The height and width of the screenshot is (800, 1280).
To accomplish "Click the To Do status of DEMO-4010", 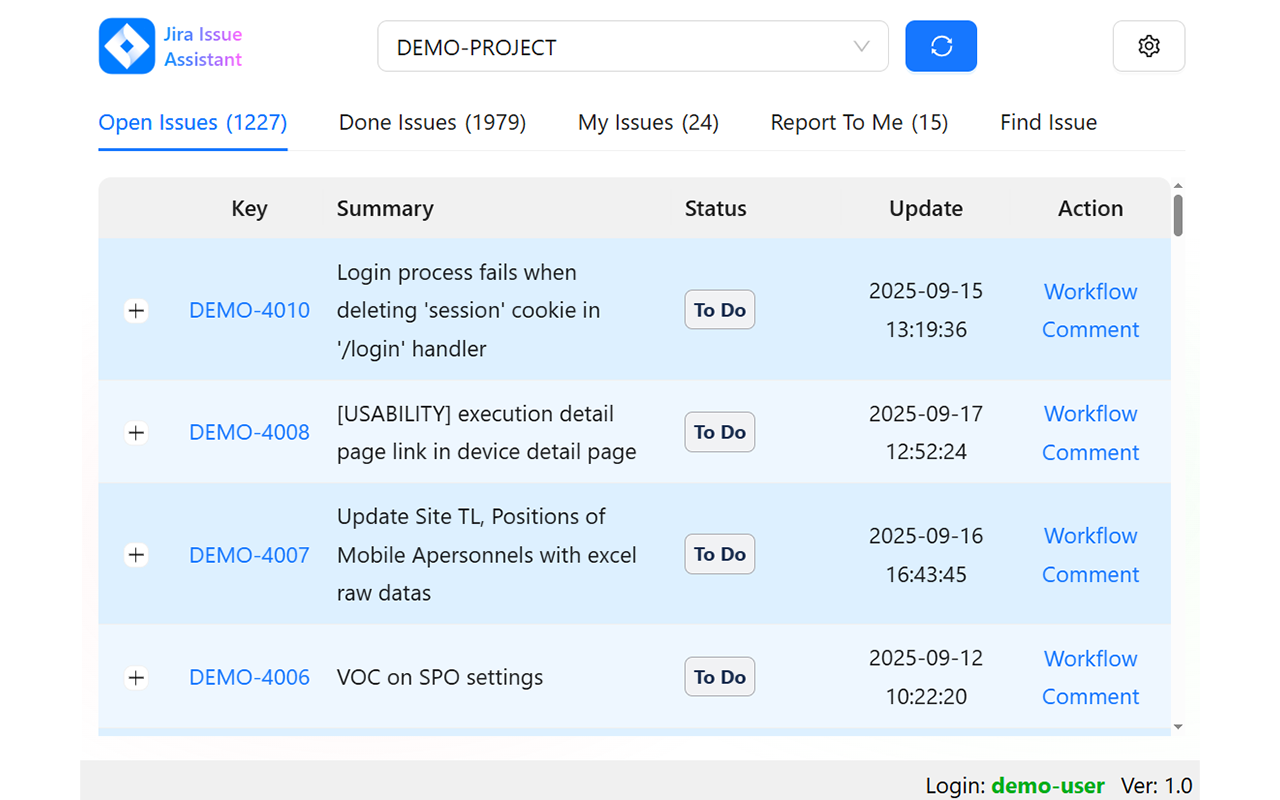I will coord(719,310).
